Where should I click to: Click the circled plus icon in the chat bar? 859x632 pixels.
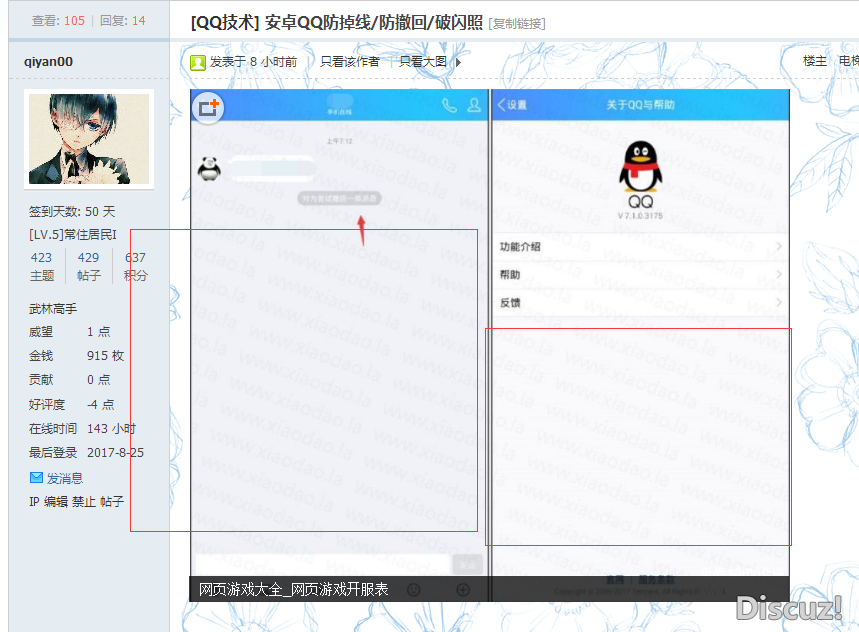click(x=463, y=590)
